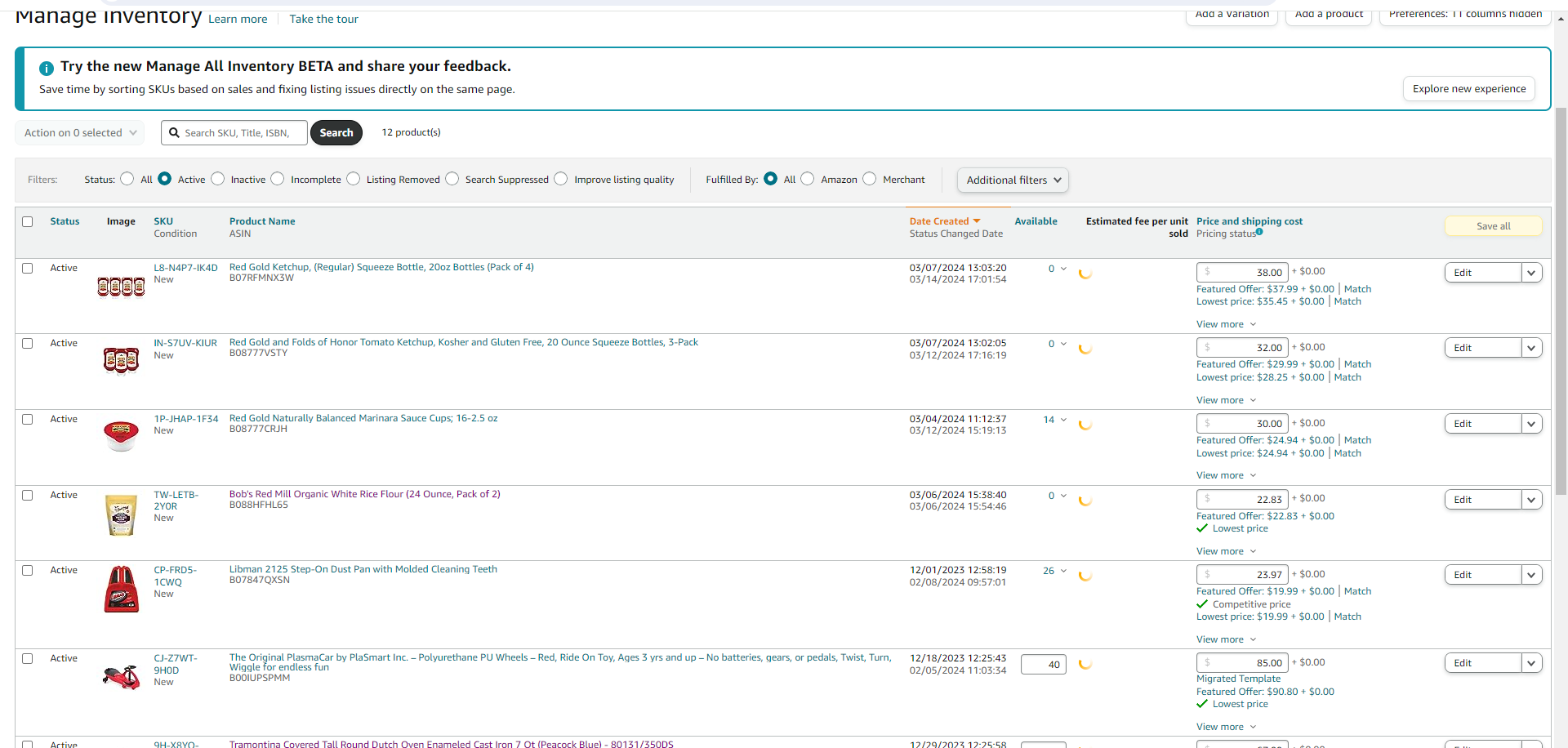Click the info icon in the BETA banner
This screenshot has height=748, width=1568.
click(47, 68)
